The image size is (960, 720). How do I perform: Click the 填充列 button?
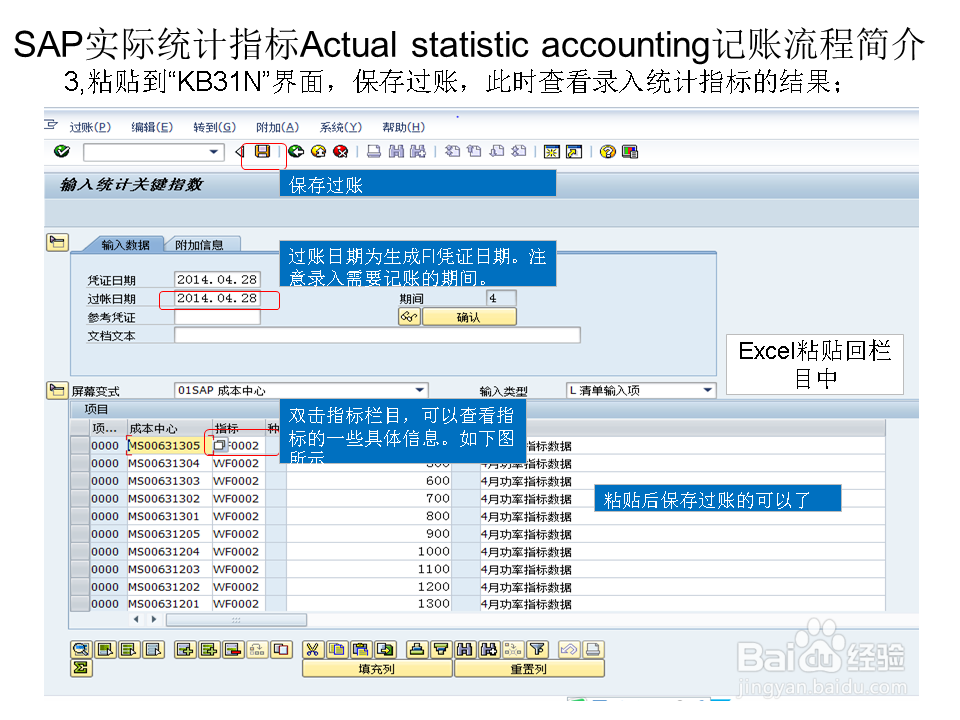(377, 669)
